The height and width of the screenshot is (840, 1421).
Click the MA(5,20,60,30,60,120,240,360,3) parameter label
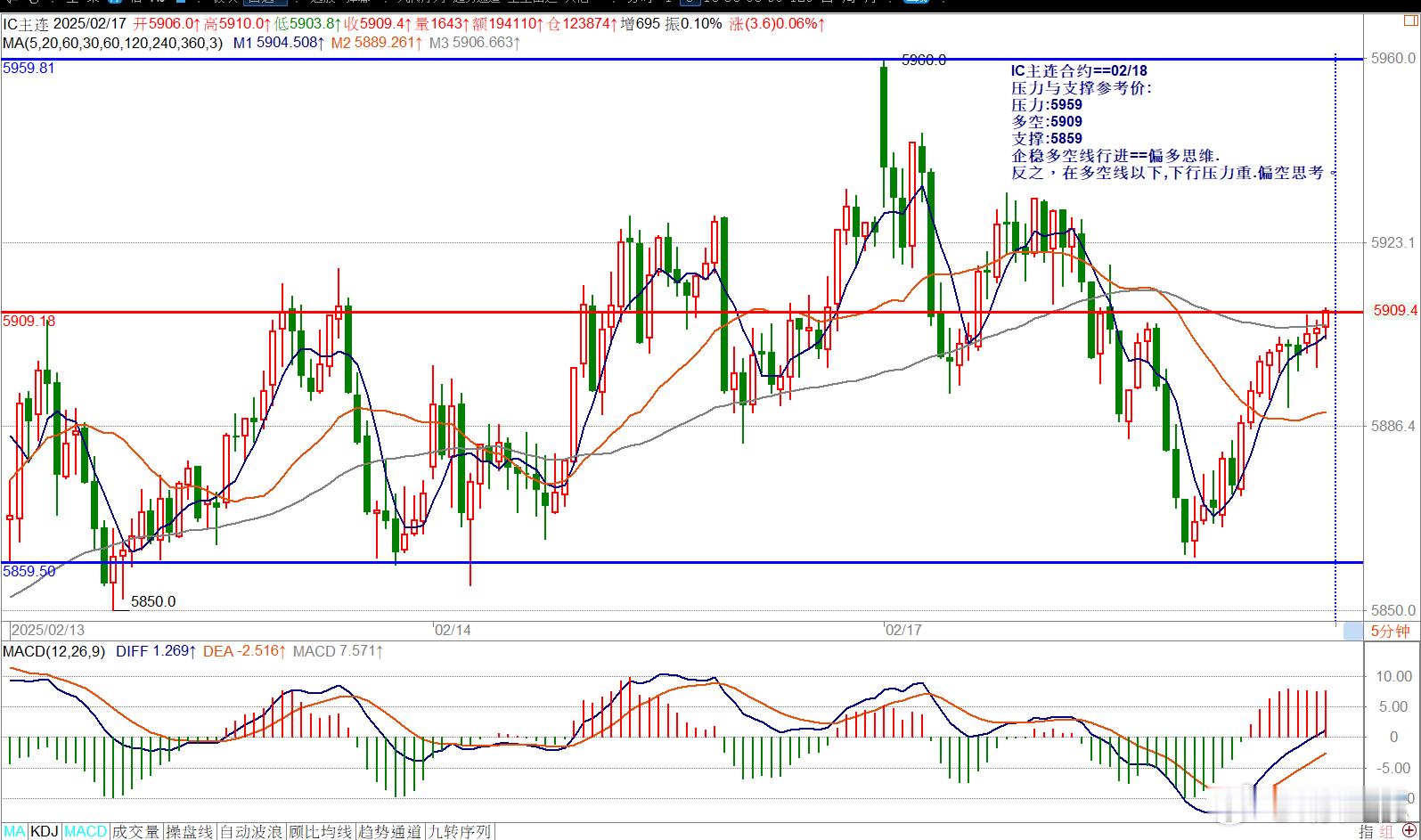pos(113,42)
